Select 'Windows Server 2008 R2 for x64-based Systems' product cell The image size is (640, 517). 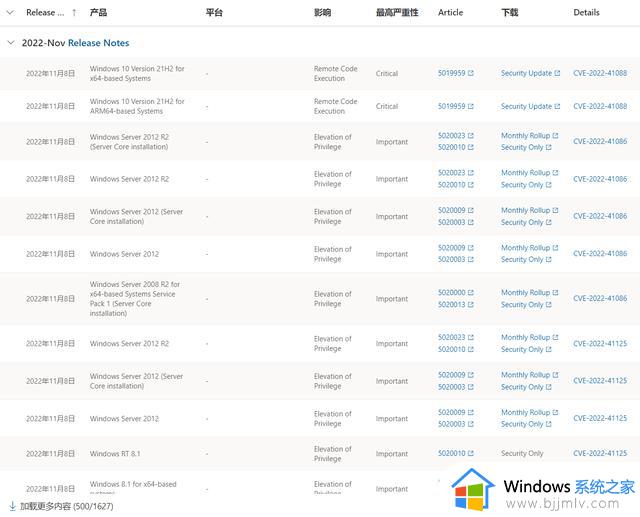pos(135,299)
